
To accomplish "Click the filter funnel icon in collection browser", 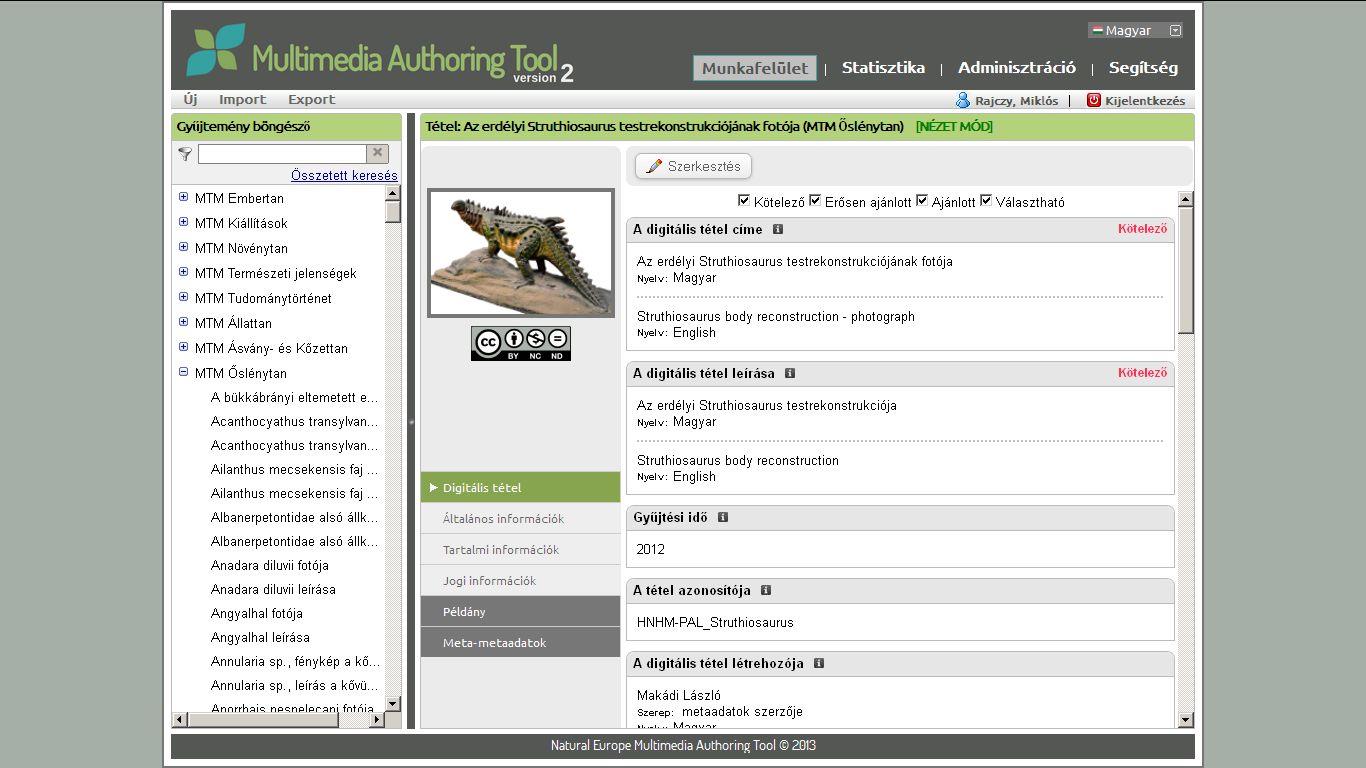I will pos(185,154).
